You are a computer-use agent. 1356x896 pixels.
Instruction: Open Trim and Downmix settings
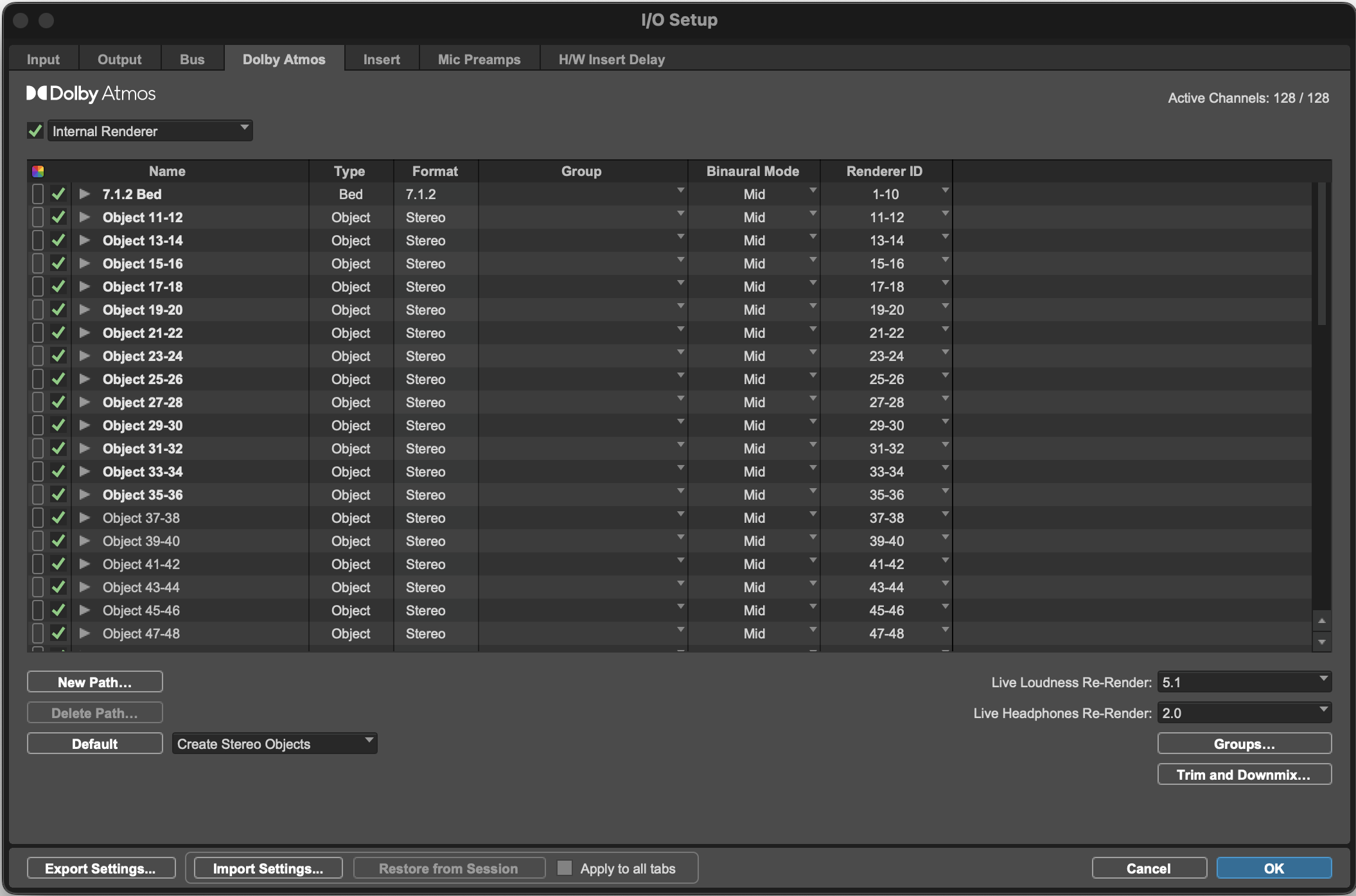(1244, 775)
